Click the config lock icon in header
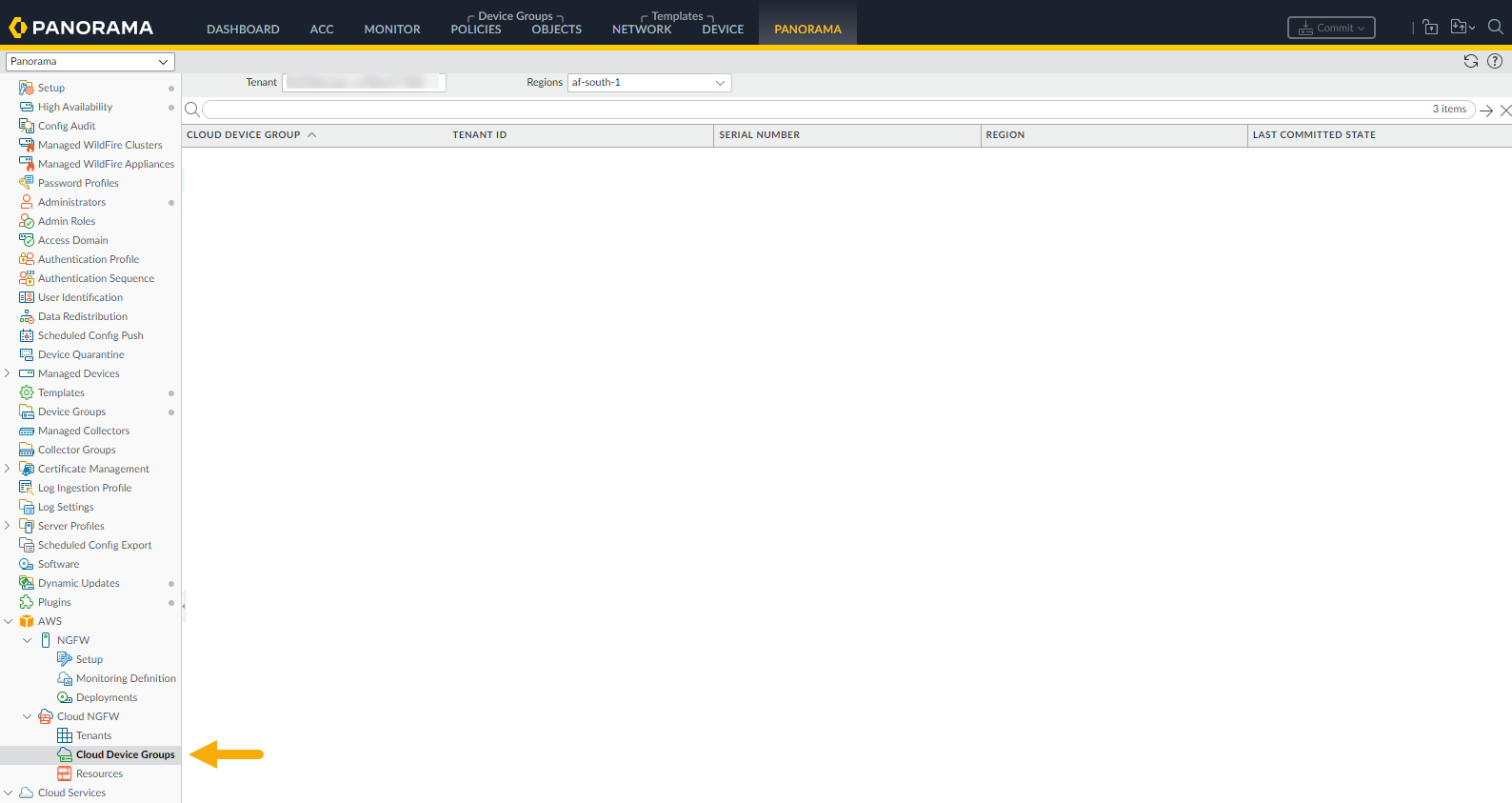 [x=1430, y=27]
